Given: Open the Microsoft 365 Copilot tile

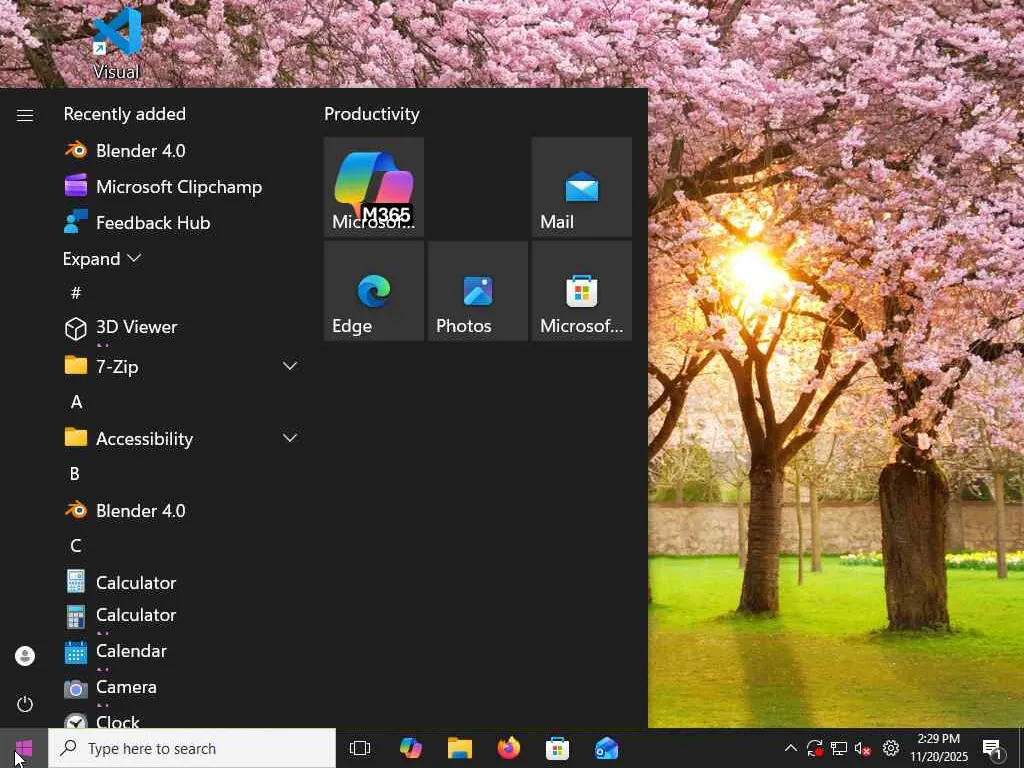Looking at the screenshot, I should (x=374, y=187).
